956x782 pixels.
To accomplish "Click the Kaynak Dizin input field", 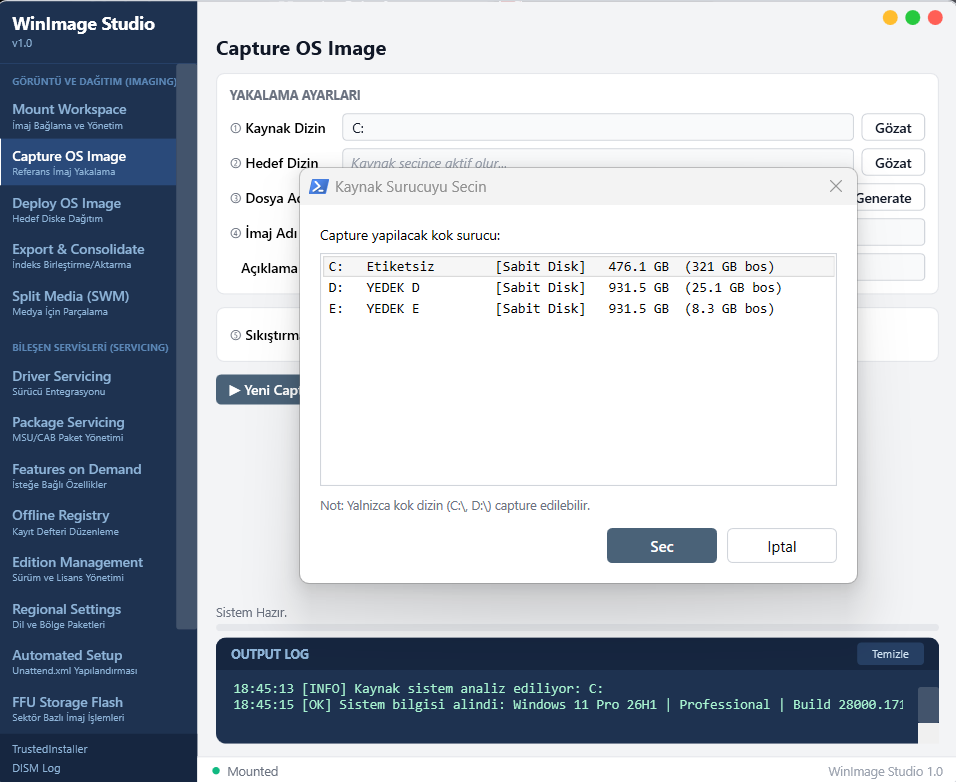I will pos(598,128).
